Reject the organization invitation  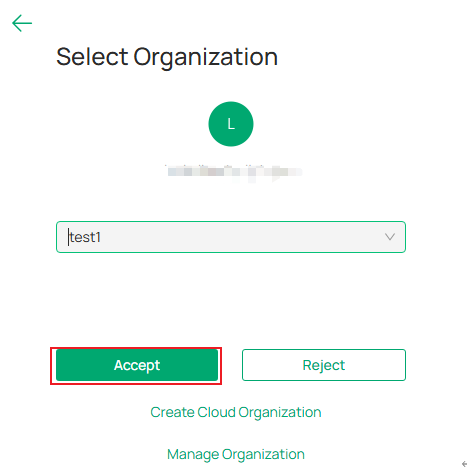pos(324,365)
